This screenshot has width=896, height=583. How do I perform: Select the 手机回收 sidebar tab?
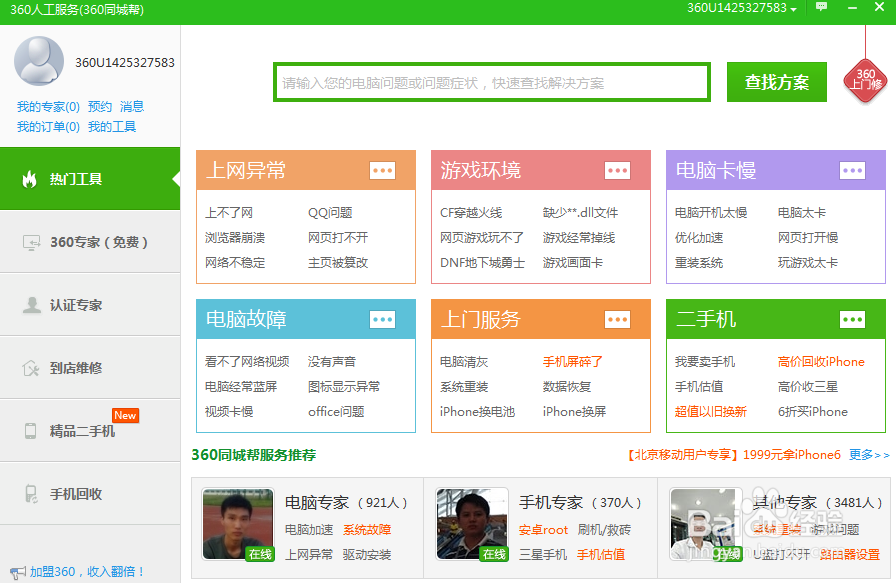[x=90, y=493]
